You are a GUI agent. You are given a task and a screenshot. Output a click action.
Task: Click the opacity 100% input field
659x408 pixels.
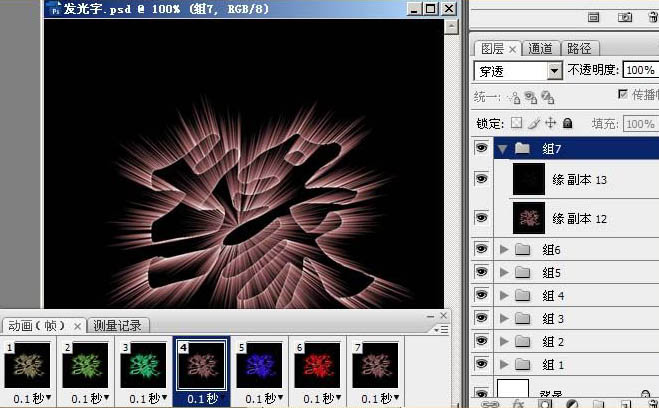639,71
